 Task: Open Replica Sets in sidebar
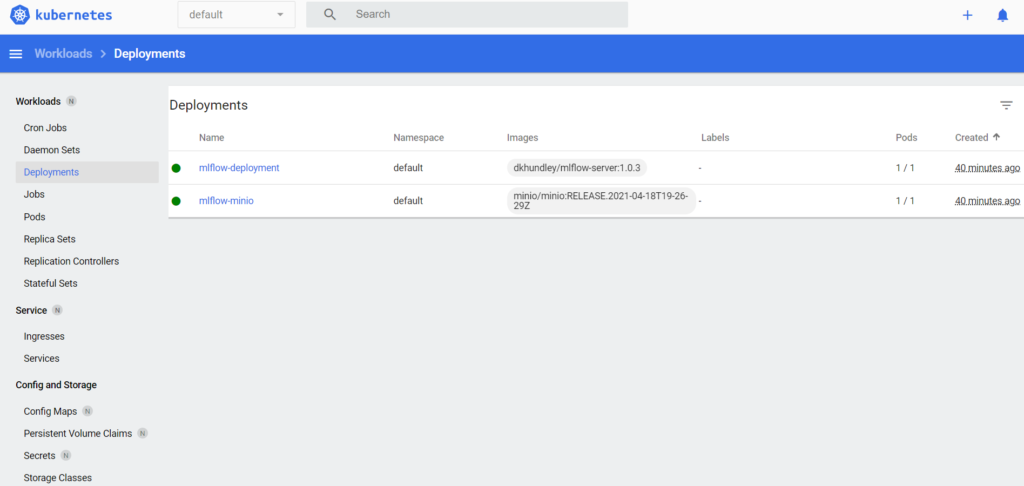click(x=50, y=239)
